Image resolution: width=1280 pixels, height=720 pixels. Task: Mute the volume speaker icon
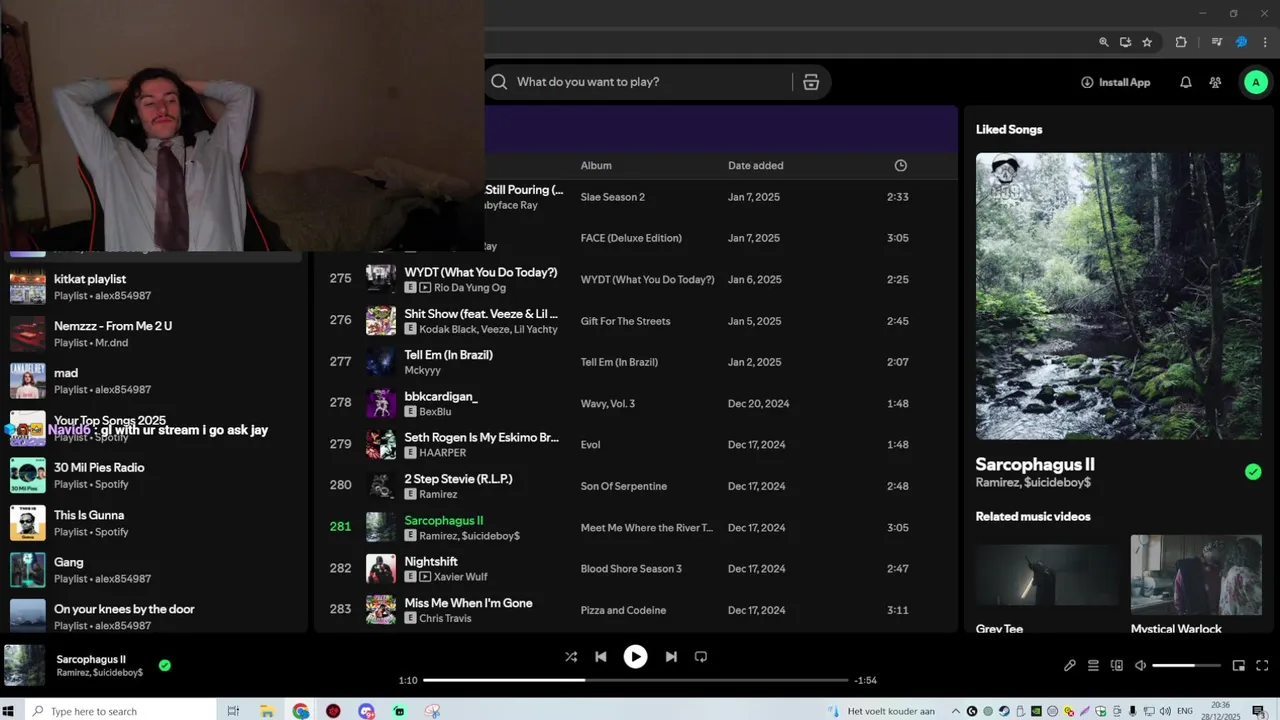(x=1140, y=666)
